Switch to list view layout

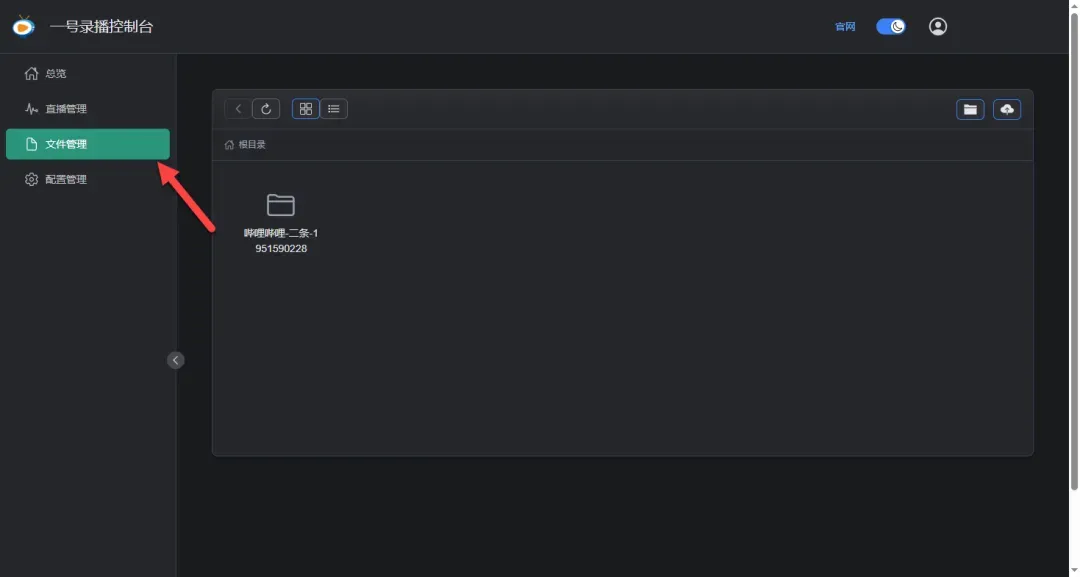[334, 109]
